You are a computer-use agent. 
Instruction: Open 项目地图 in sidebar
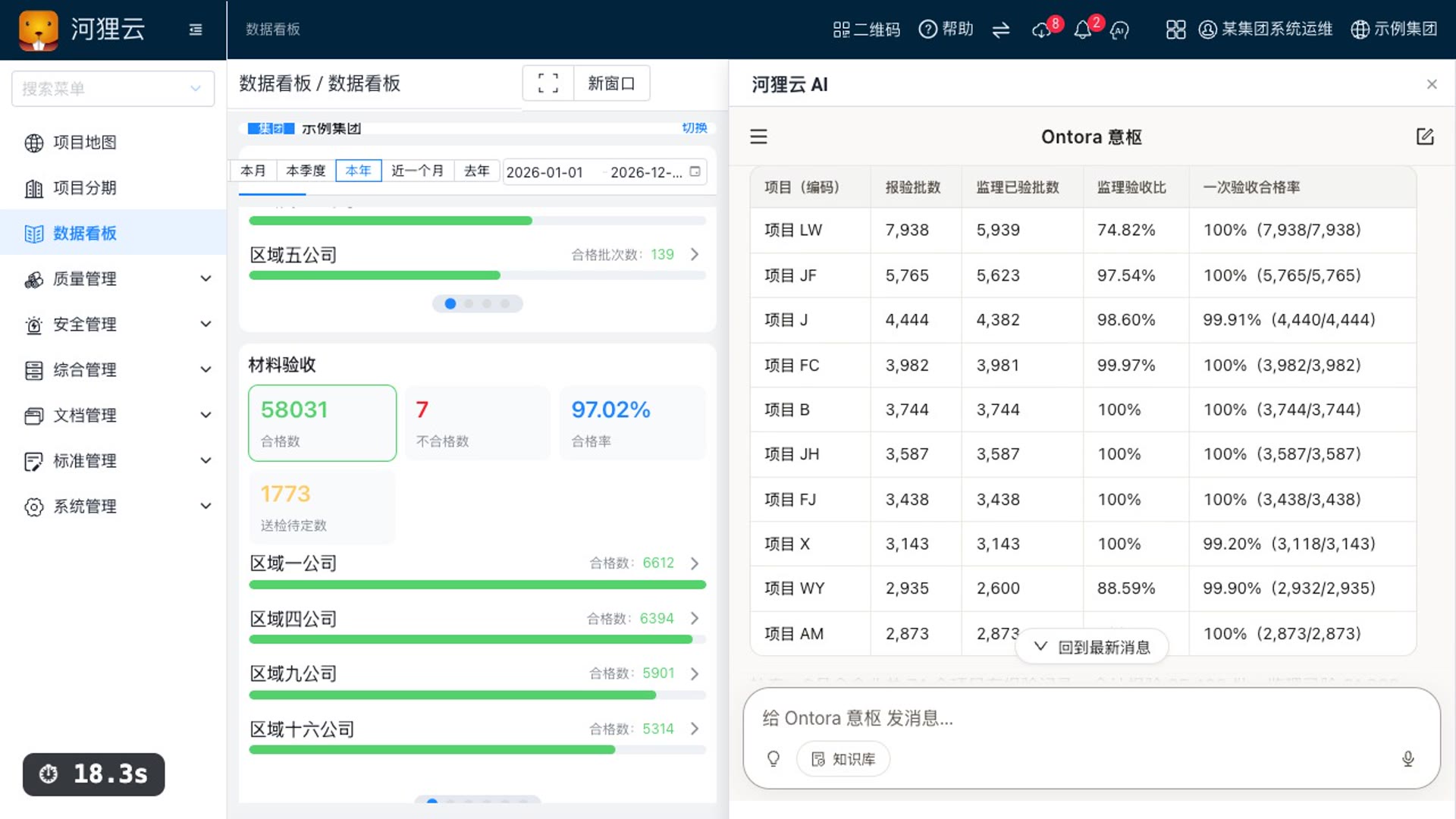pos(114,143)
